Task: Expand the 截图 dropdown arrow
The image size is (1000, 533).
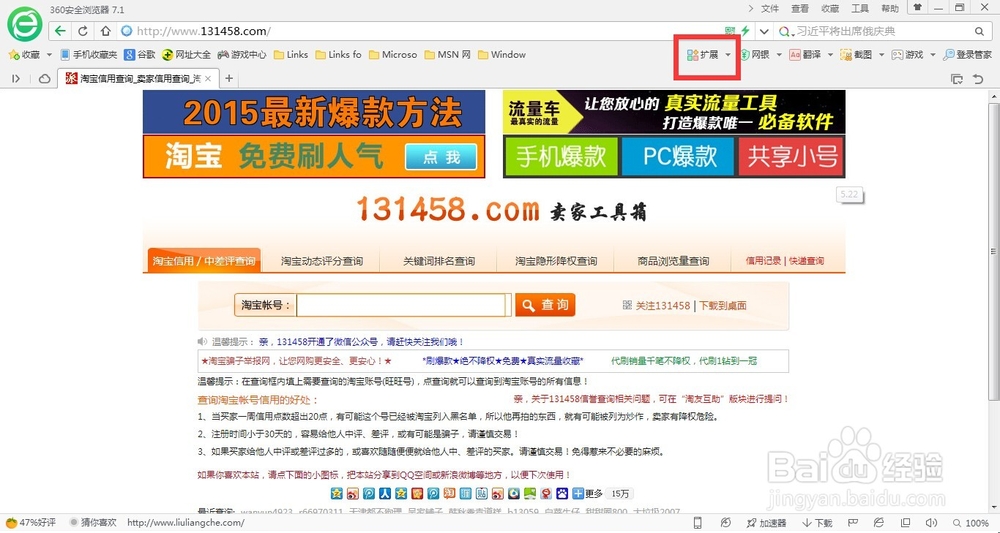Action: pos(881,55)
